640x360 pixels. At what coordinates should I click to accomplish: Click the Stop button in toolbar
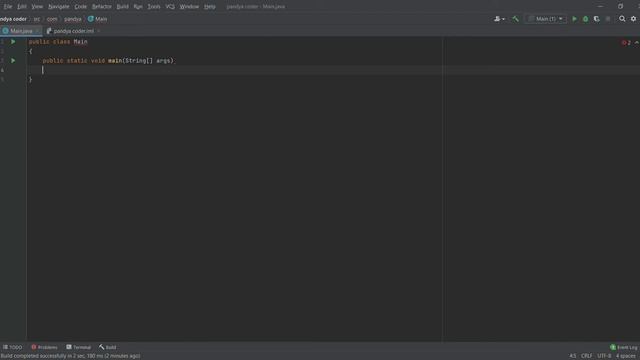608,19
